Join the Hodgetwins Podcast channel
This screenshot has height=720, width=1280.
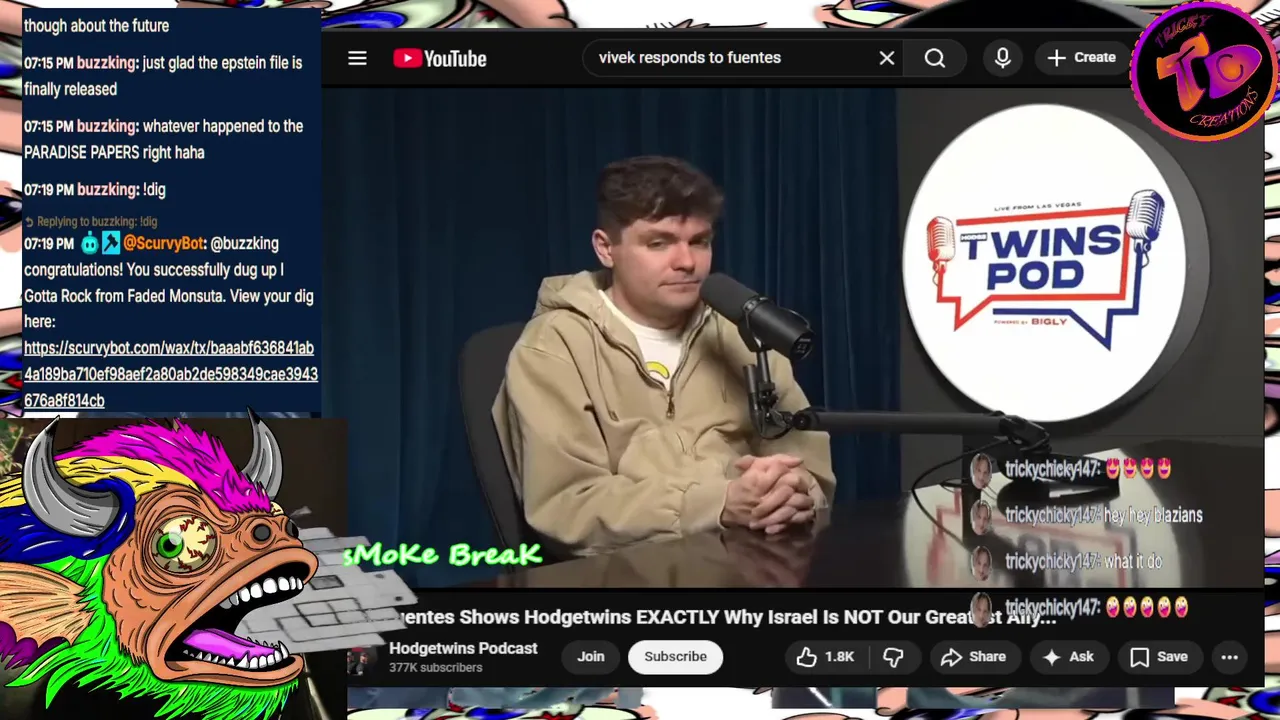tap(590, 657)
